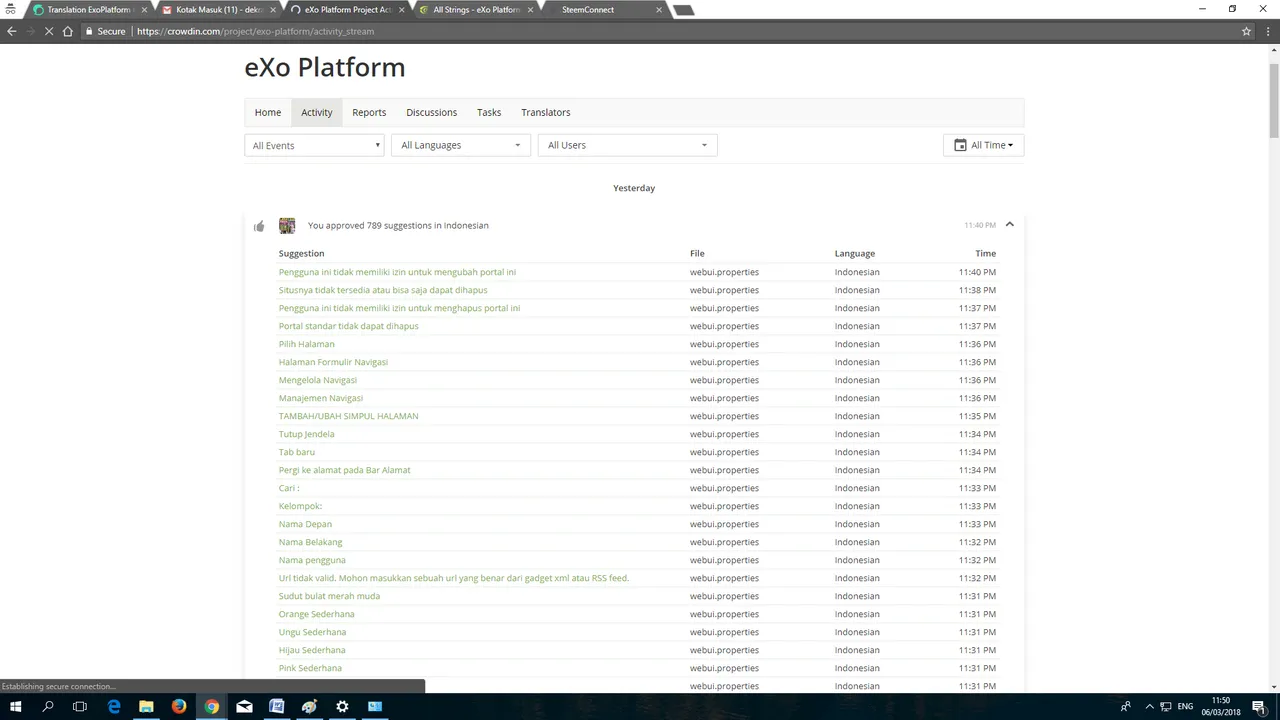Click 'You approved 789 suggestions in Indonesian'
This screenshot has width=1280, height=720.
tap(398, 226)
